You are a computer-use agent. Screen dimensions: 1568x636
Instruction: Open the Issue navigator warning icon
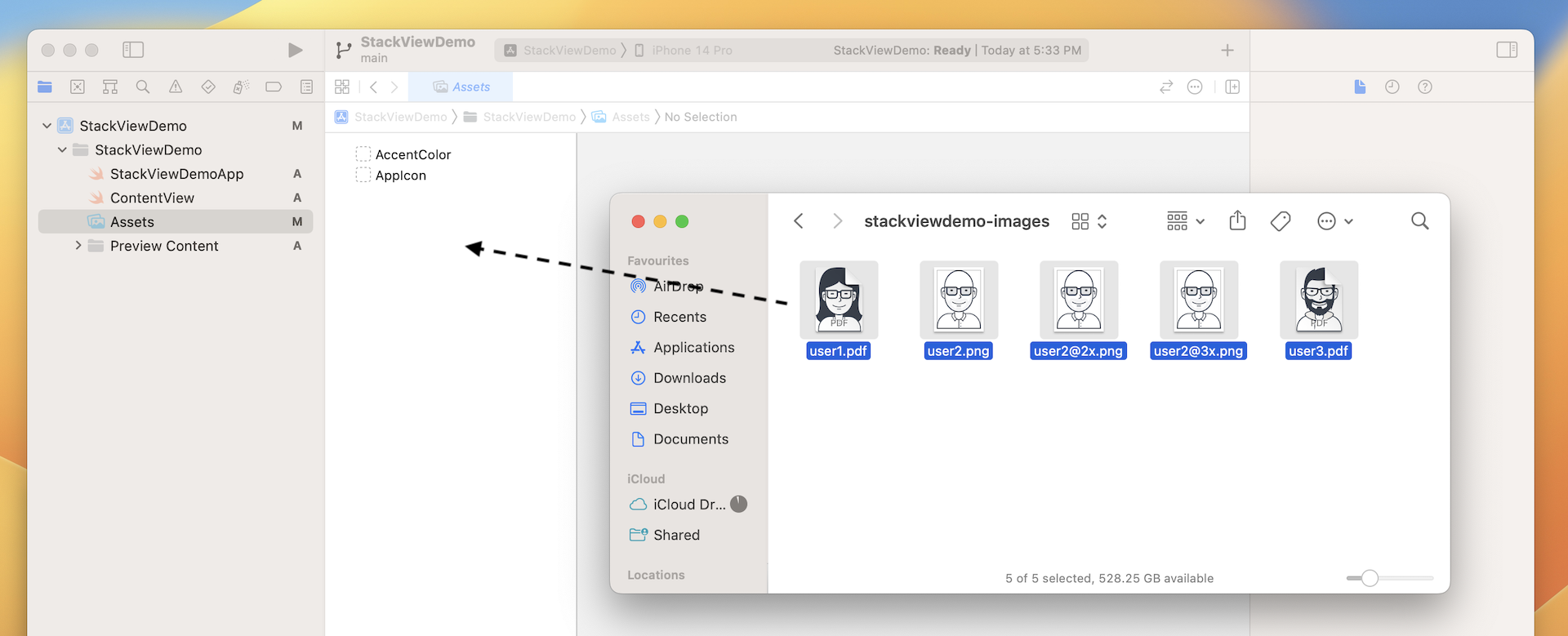pos(176,87)
